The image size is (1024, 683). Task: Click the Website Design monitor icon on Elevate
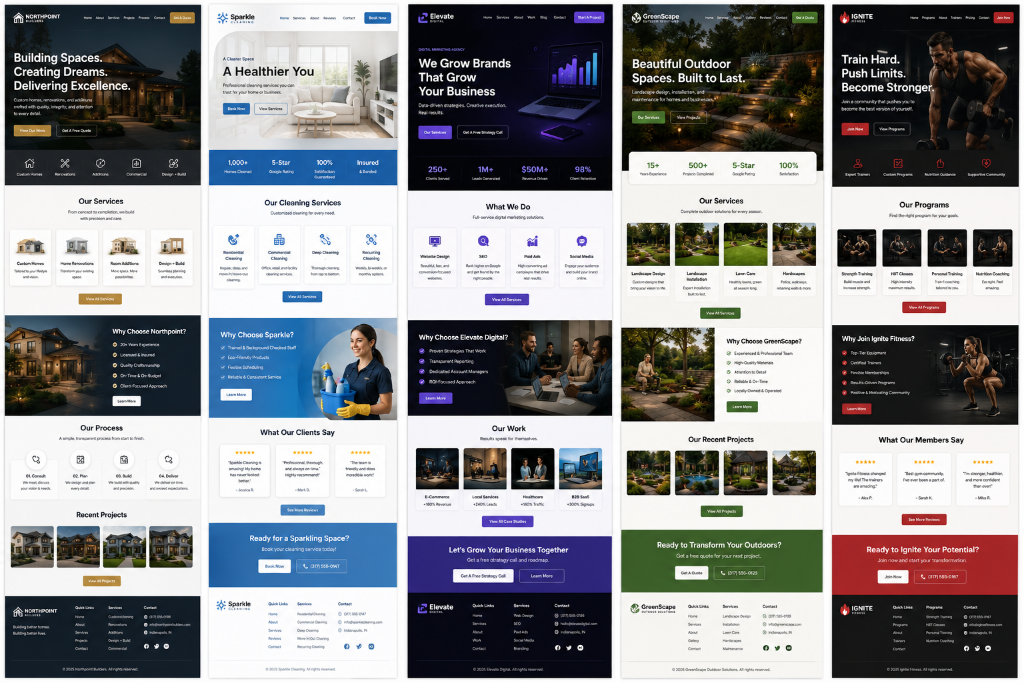(x=435, y=242)
